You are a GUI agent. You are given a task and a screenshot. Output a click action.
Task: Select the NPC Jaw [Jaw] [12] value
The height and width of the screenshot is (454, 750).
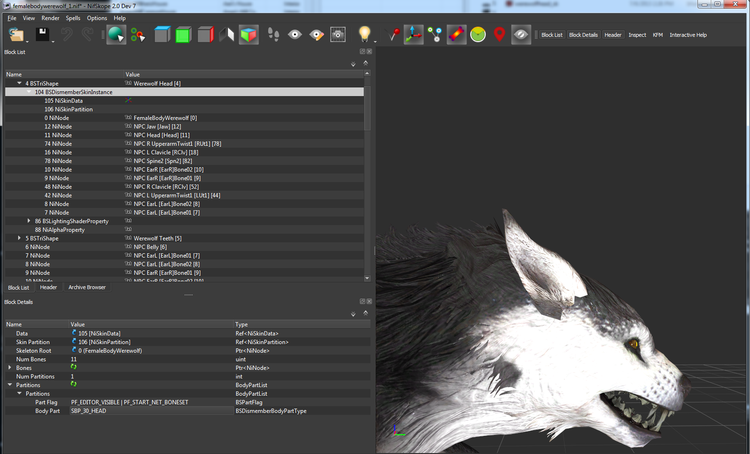click(157, 126)
